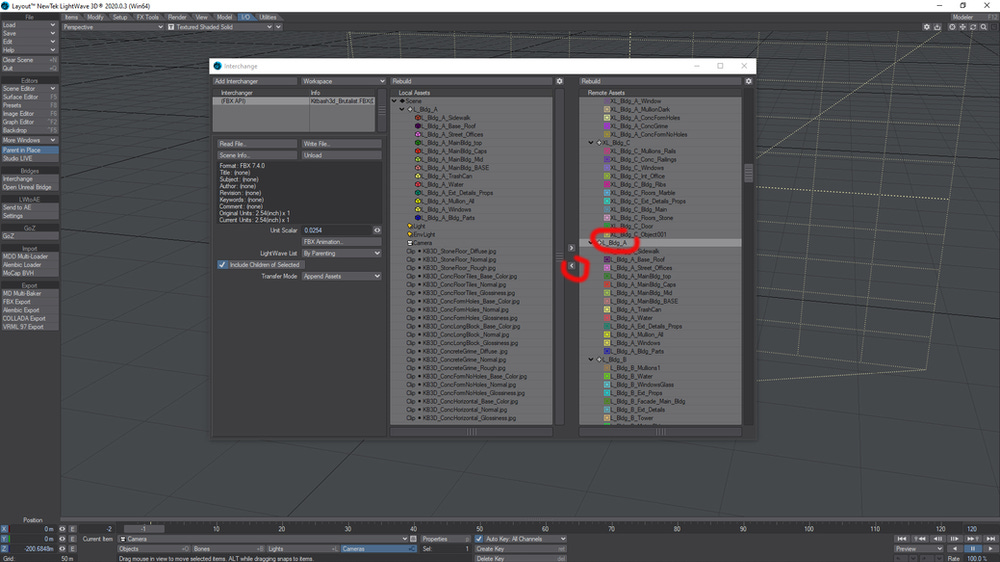1000x562 pixels.
Task: Click the transfer-left arrow between asset lists
Action: (571, 265)
